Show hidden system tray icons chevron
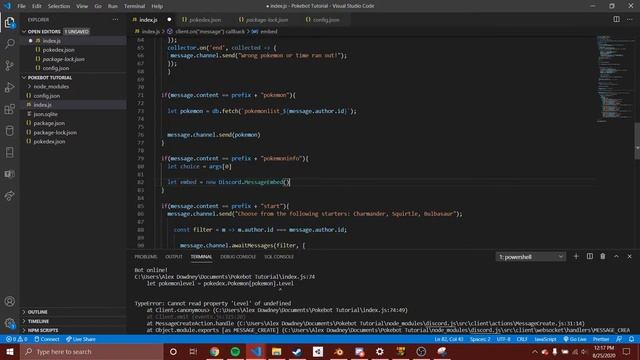The height and width of the screenshot is (360, 640). pyautogui.click(x=535, y=351)
